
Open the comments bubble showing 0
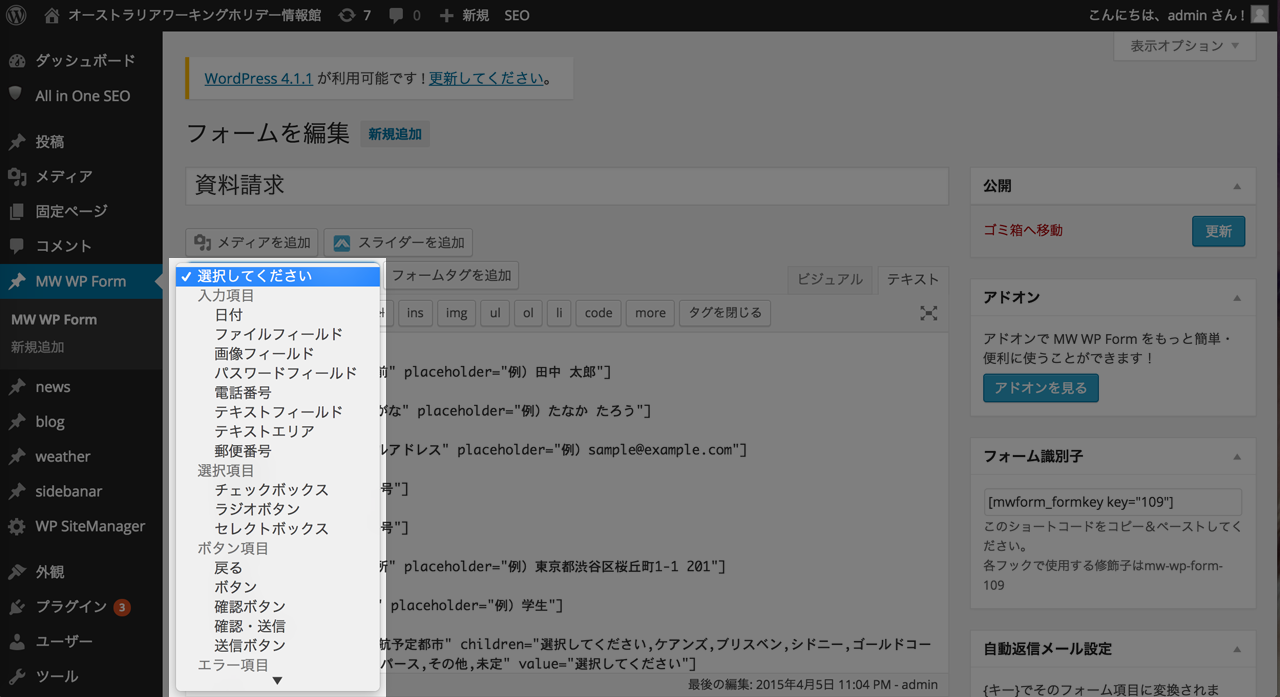pyautogui.click(x=404, y=15)
